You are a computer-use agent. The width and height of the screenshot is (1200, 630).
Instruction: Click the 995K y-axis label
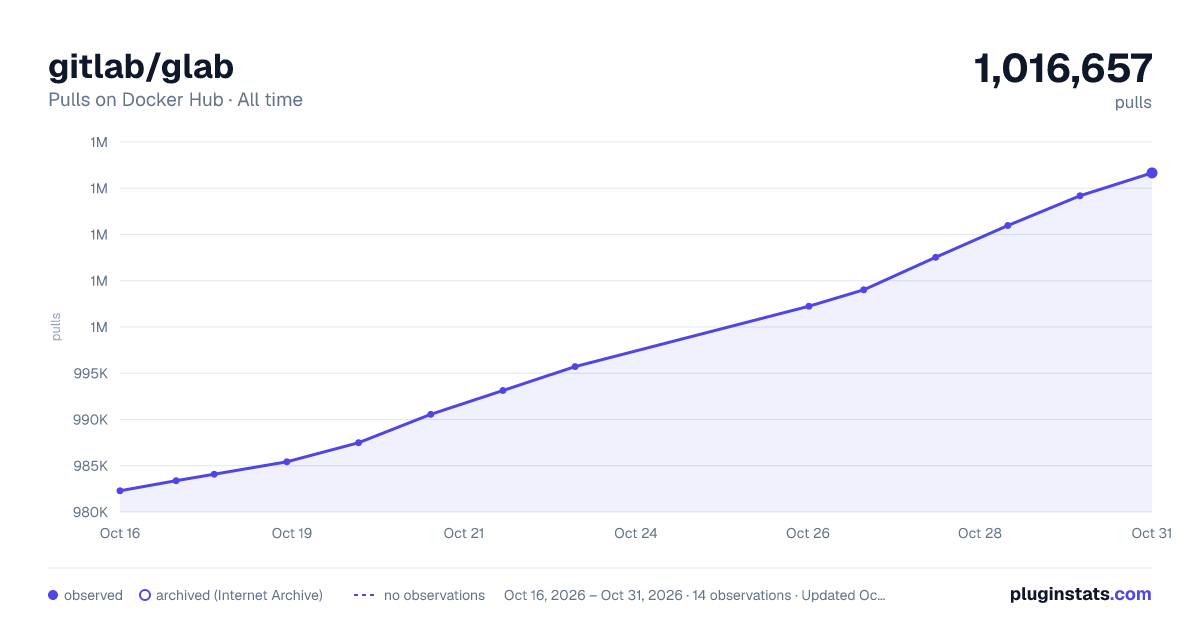(x=90, y=373)
